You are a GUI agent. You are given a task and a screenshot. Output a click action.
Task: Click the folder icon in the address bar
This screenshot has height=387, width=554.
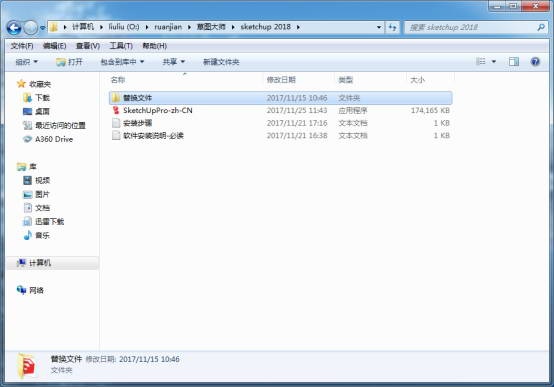54,27
